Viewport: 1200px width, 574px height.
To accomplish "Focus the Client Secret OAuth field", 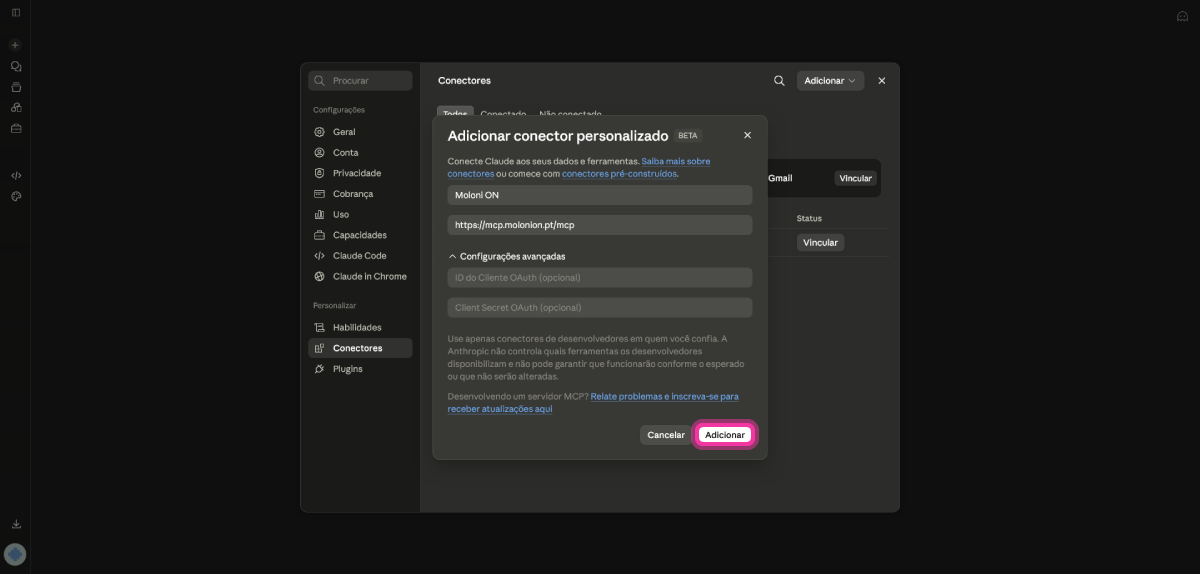I will 600,307.
